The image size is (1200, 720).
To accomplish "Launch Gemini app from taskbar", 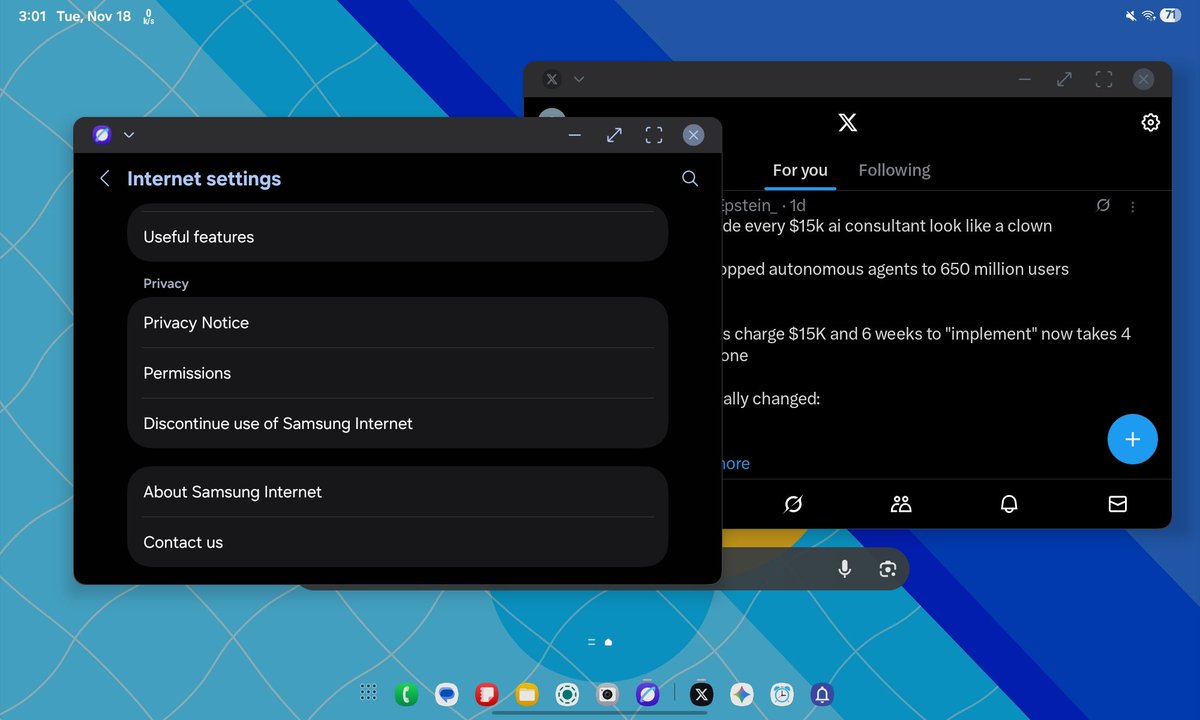I will point(742,694).
